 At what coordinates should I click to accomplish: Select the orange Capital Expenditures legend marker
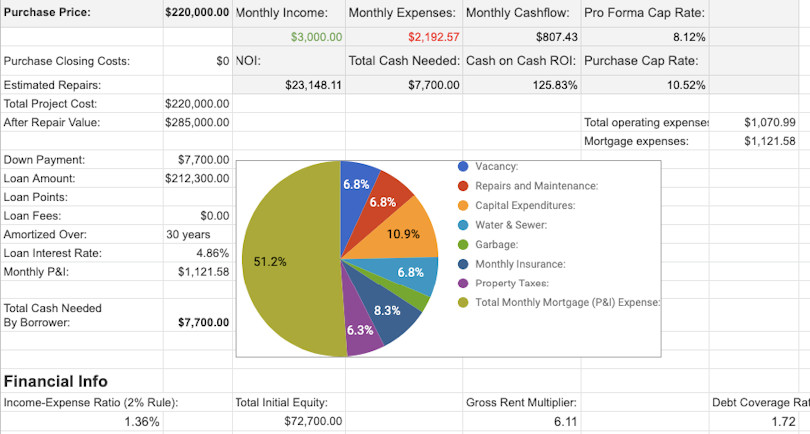[x=463, y=205]
